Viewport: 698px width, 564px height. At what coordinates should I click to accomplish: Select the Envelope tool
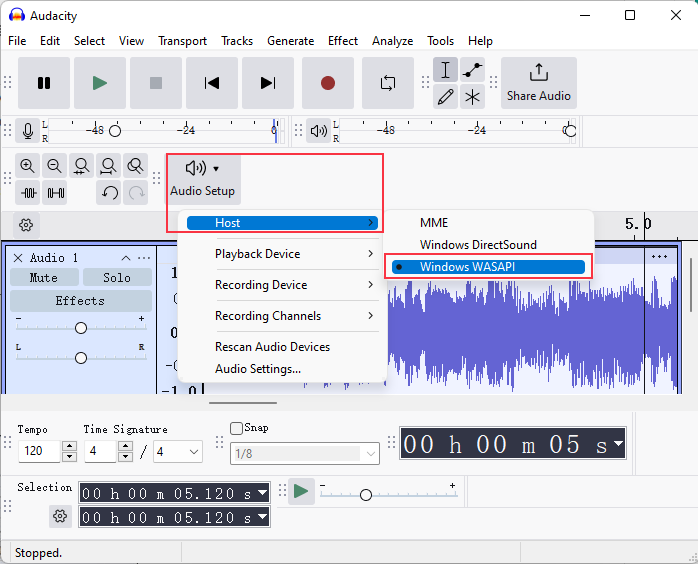coord(472,69)
